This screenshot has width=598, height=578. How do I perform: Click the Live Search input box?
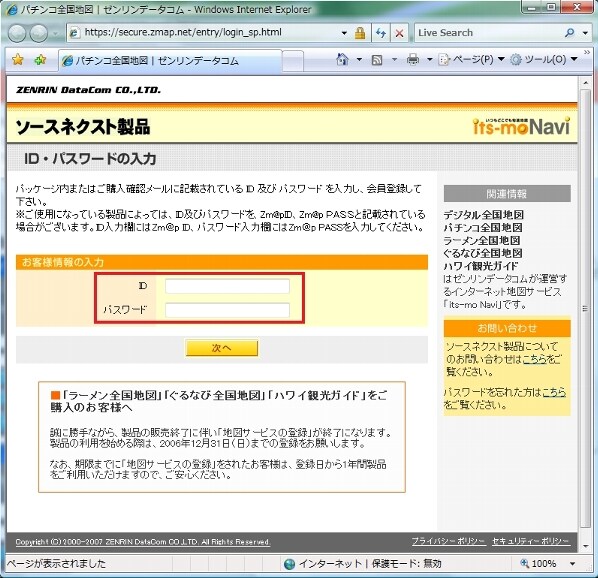[x=488, y=33]
